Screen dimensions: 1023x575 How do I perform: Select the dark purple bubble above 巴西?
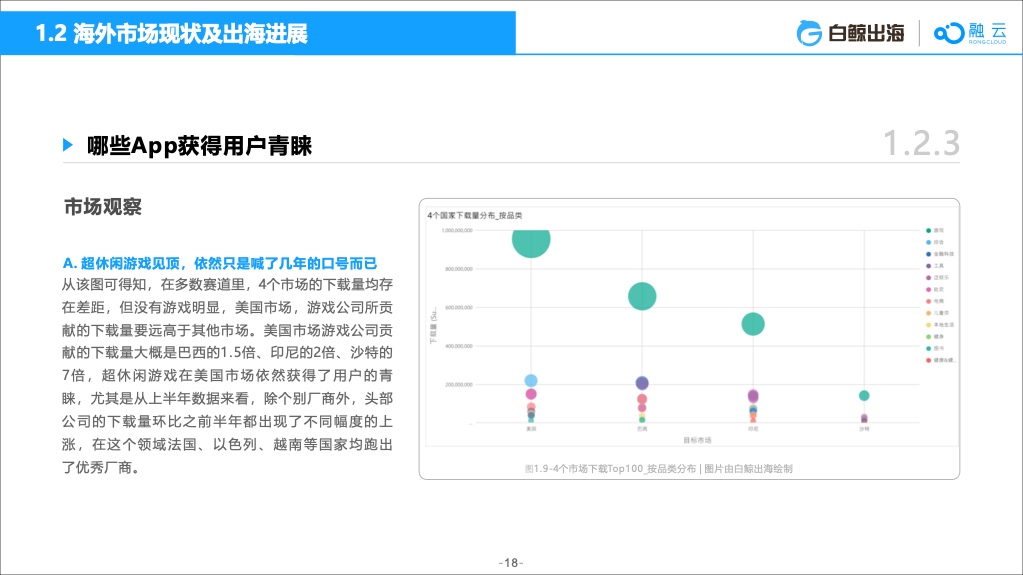pos(642,383)
